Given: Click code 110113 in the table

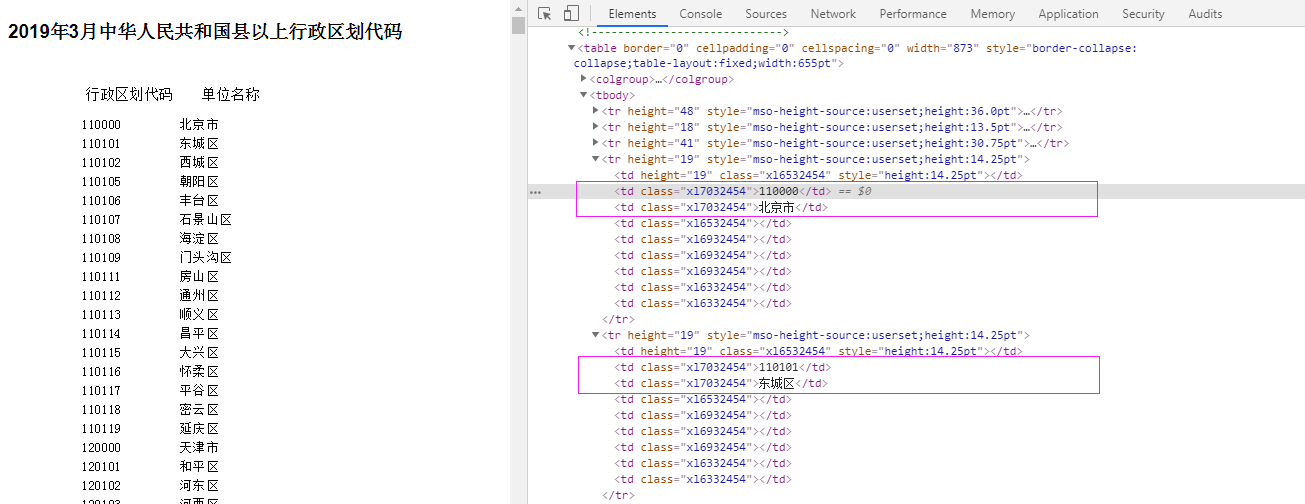Looking at the screenshot, I should pos(101,315).
